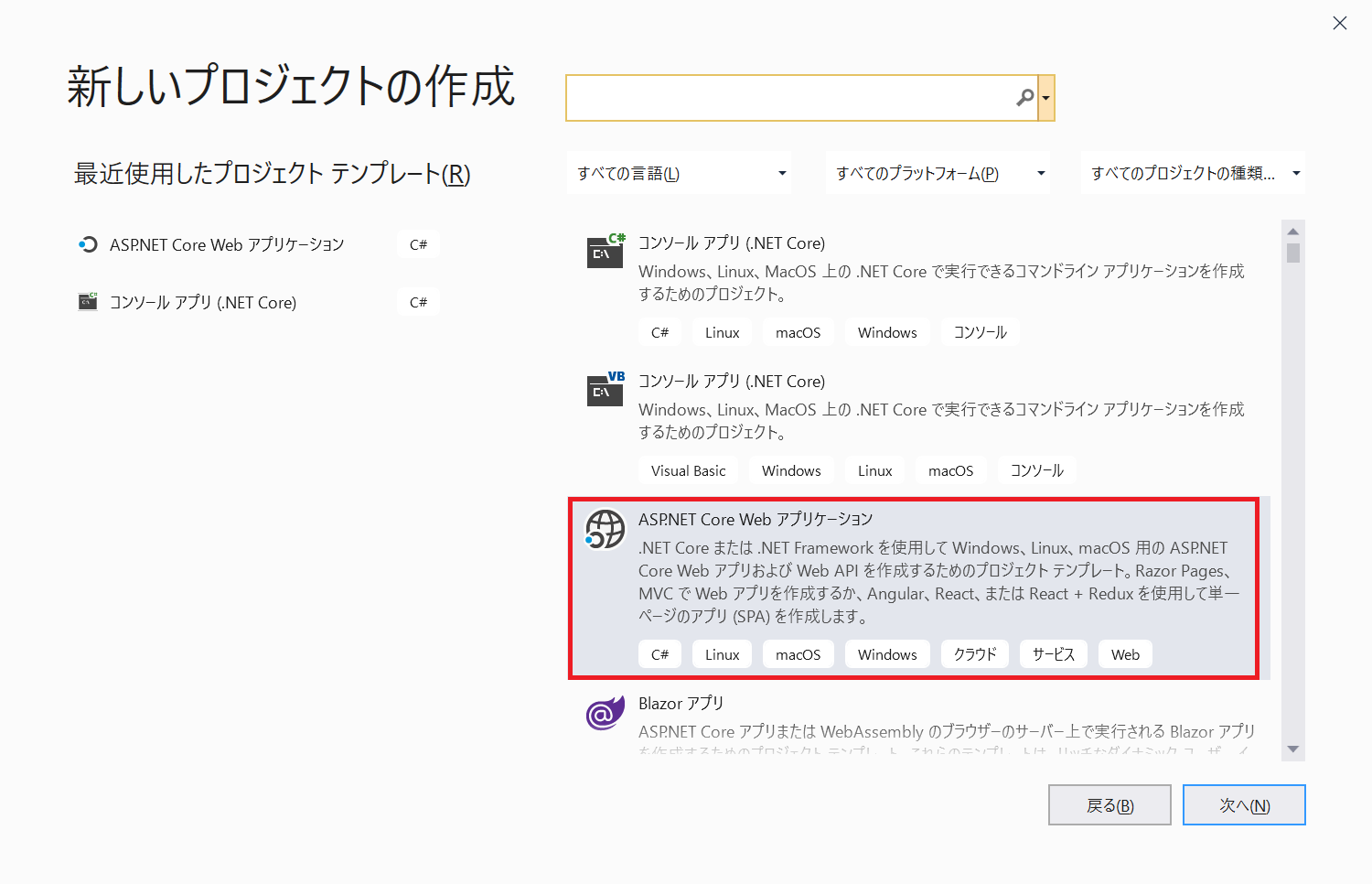Click the Linux tag on ASP.NET template
Screen dimensions: 1372x884
[x=722, y=654]
